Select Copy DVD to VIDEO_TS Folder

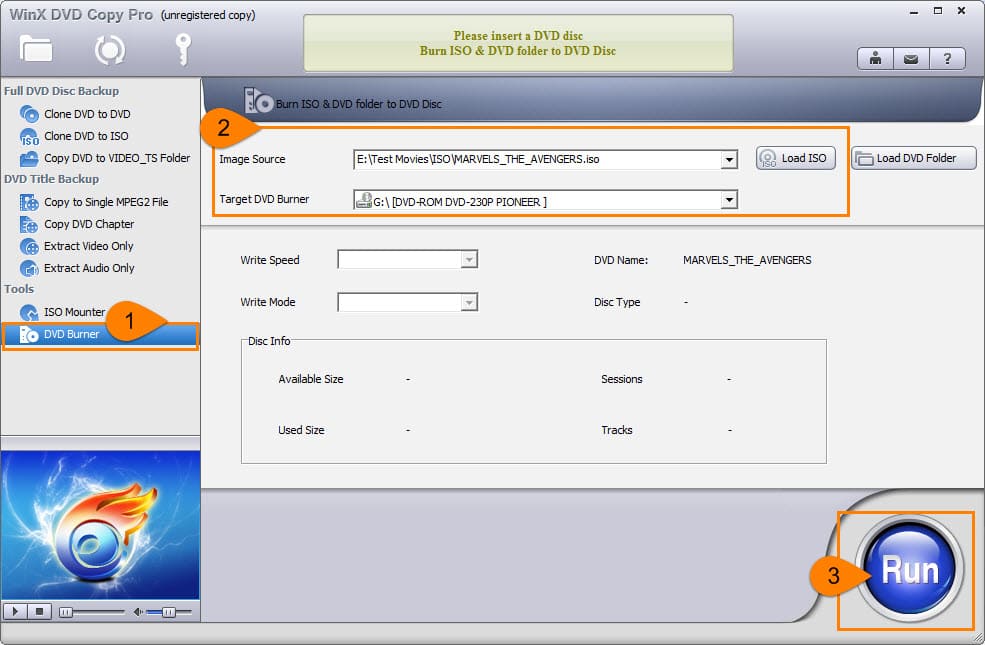(x=116, y=158)
